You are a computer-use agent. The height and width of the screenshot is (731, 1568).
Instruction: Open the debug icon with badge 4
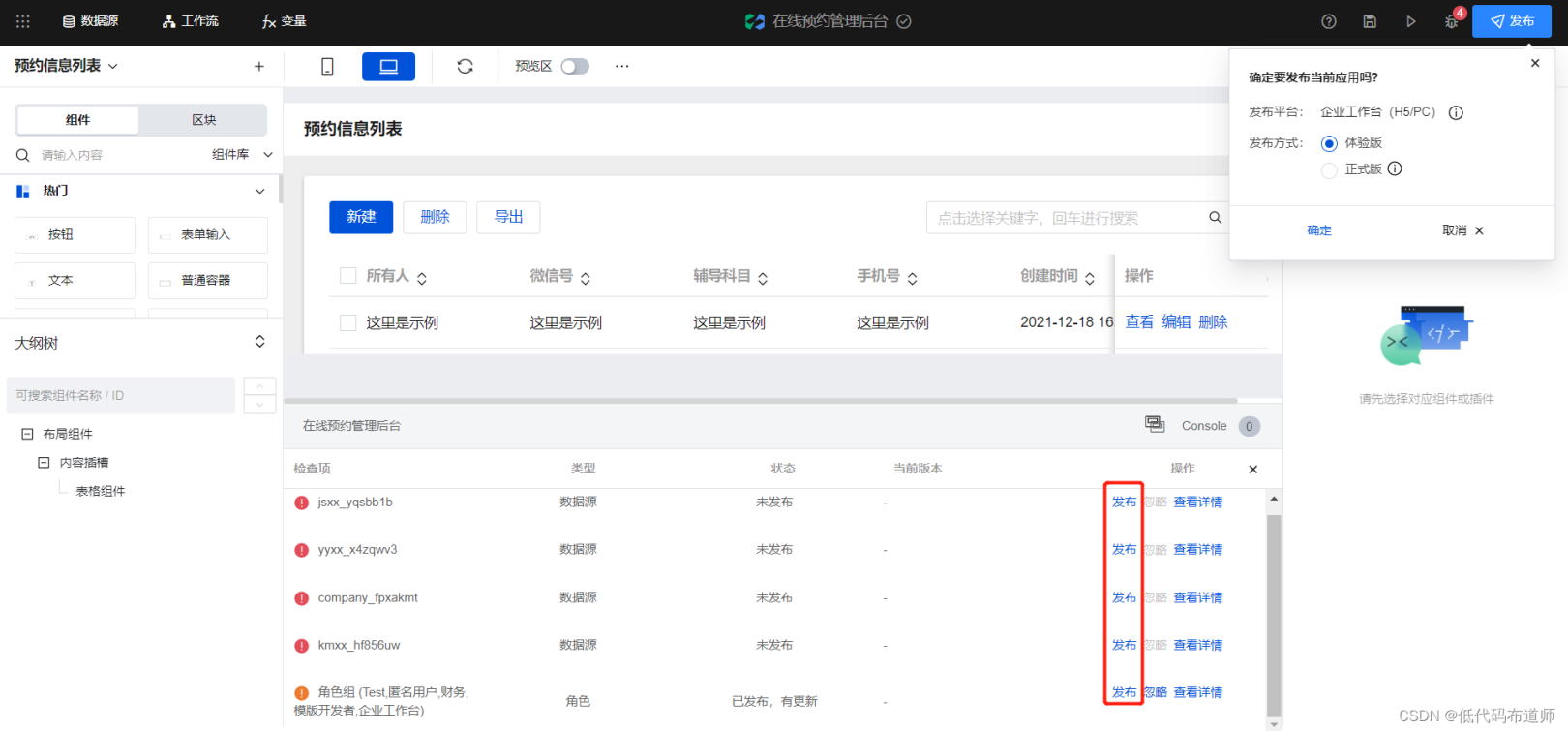coord(1453,19)
